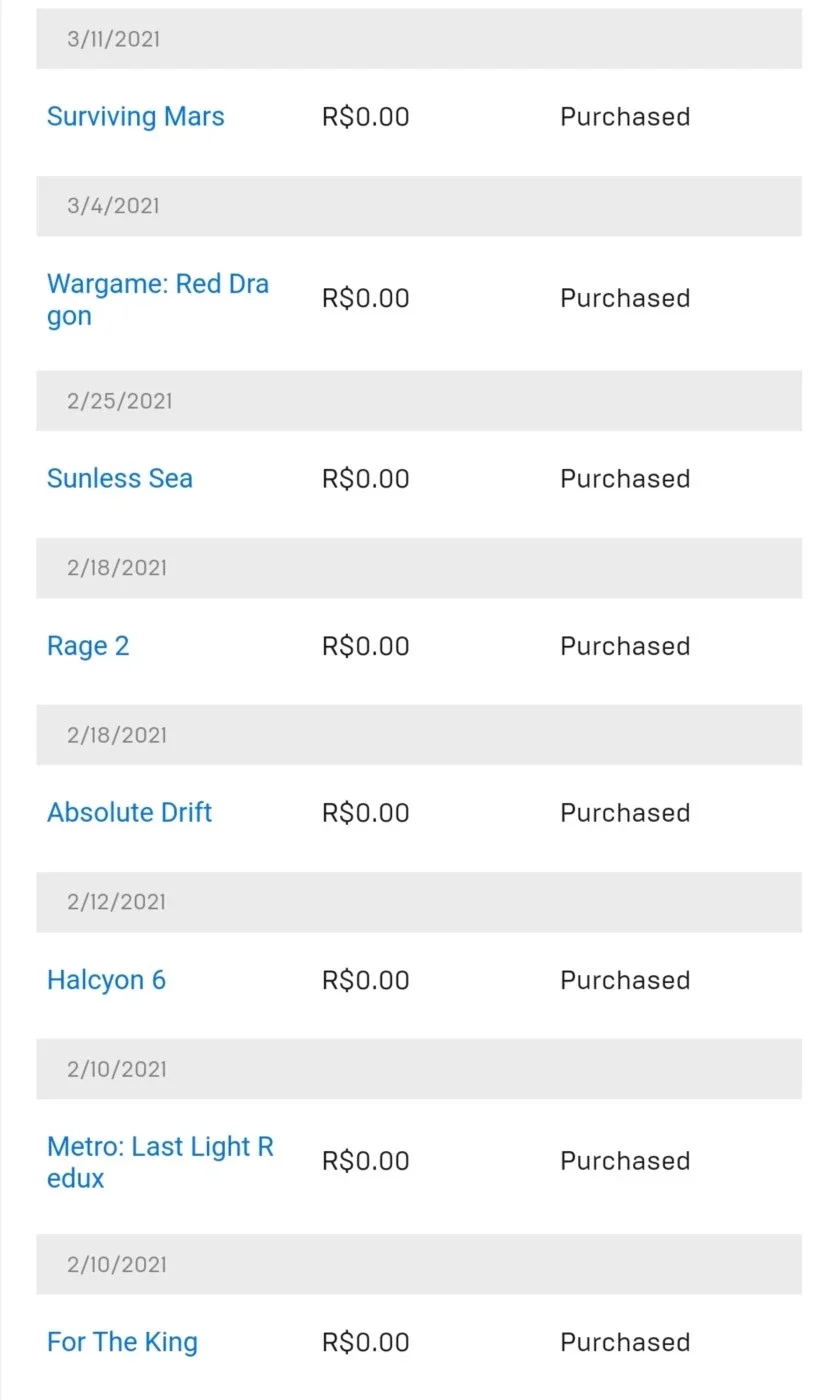
Task: Click Purchased status for For The King
Action: pyautogui.click(x=625, y=1342)
